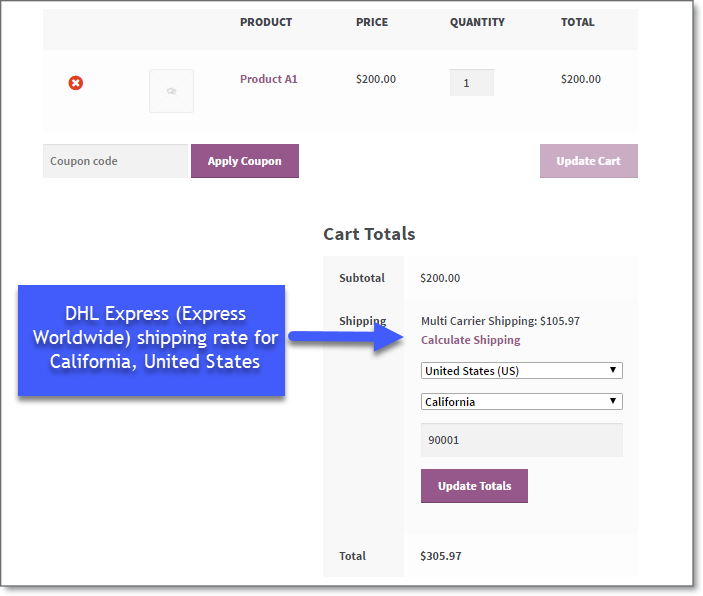The width and height of the screenshot is (703, 596).
Task: Click the Update Totals button
Action: 474,486
